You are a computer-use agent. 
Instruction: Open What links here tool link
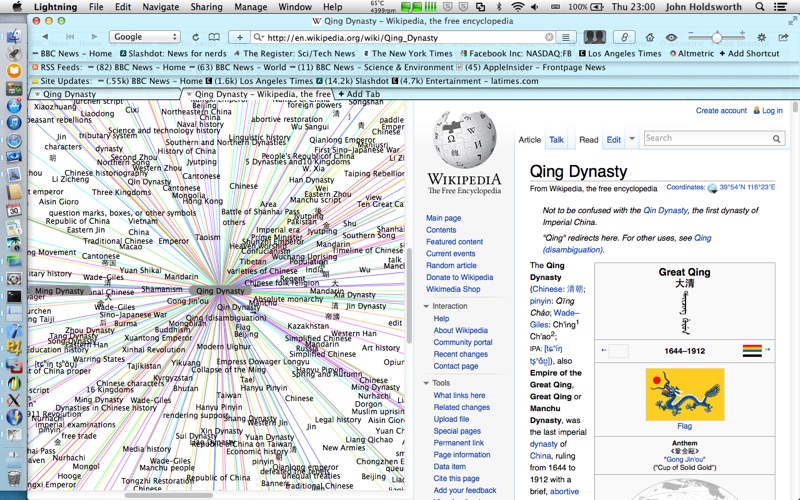click(459, 395)
